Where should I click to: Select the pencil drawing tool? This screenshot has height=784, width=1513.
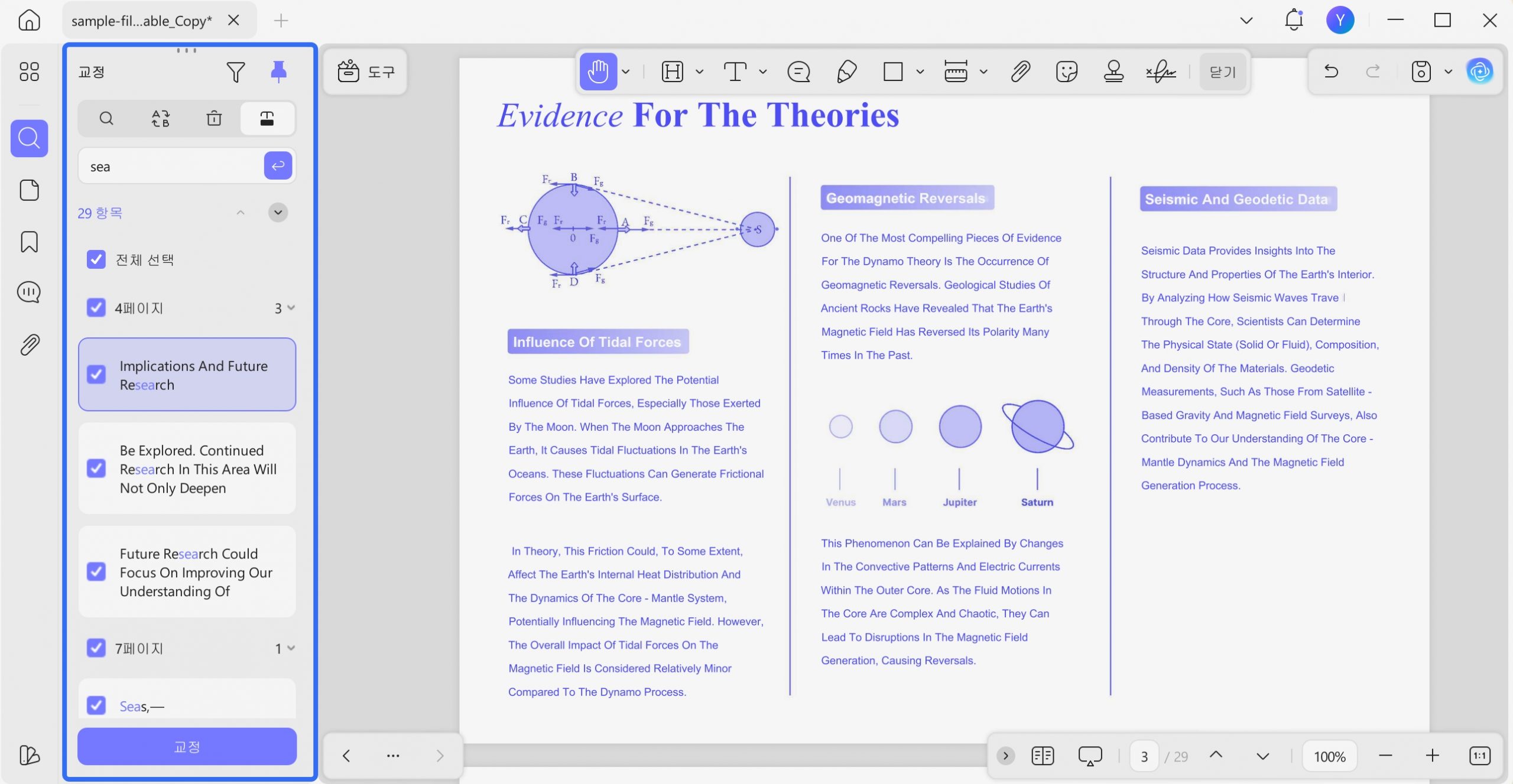point(846,71)
